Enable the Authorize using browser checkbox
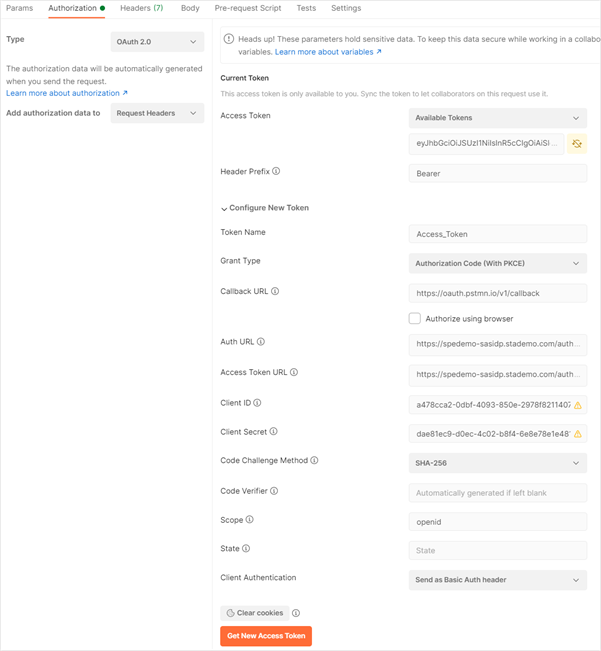Screen dimensions: 601x651 pos(414,319)
